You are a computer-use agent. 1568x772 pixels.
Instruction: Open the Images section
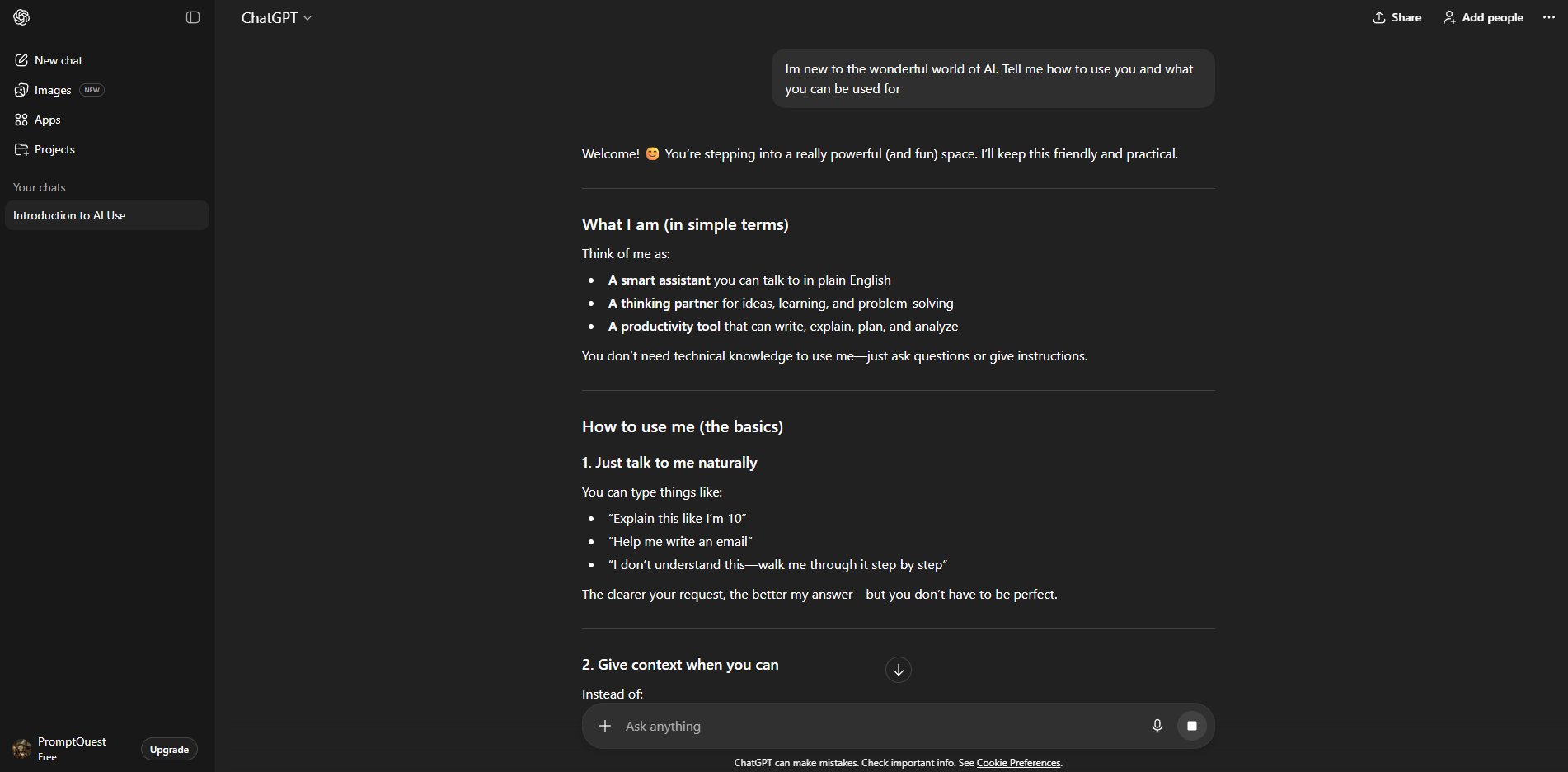coord(53,90)
